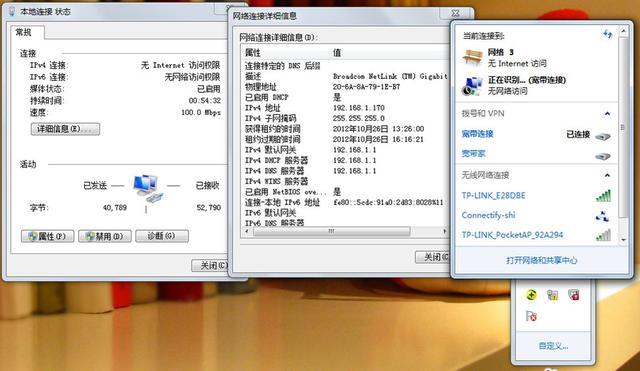The width and height of the screenshot is (640, 371).
Task: Select the 宽带连接 connected entry
Action: (536, 134)
